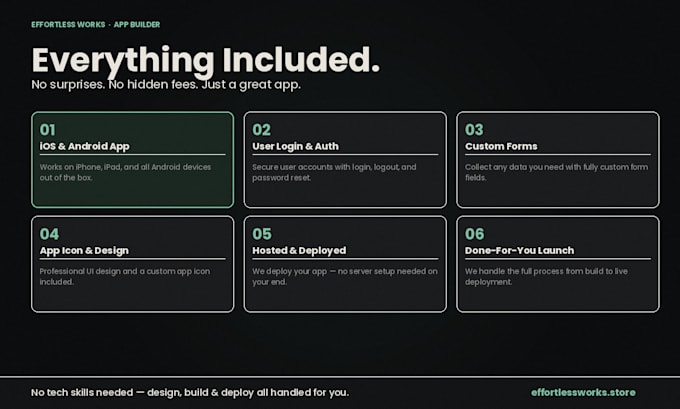
Task: Click the APP BUILDER label
Action: click(137, 25)
